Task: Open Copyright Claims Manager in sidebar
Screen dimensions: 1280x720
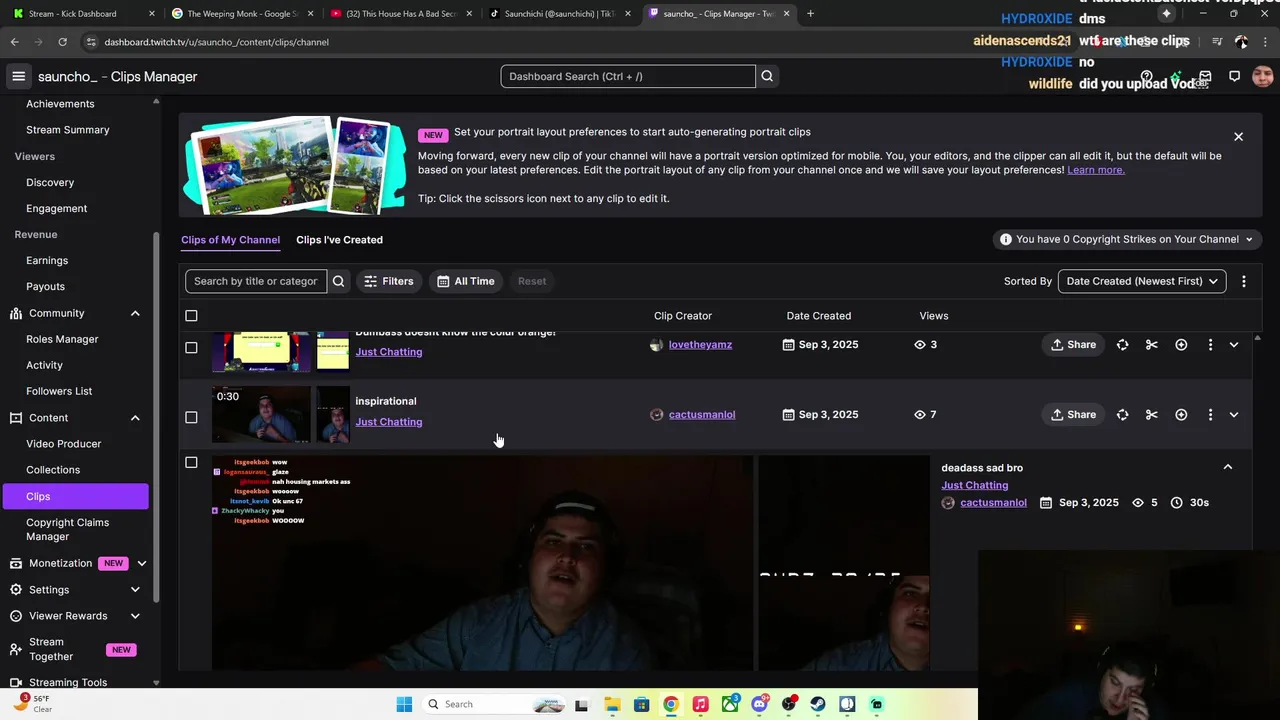Action: click(68, 529)
